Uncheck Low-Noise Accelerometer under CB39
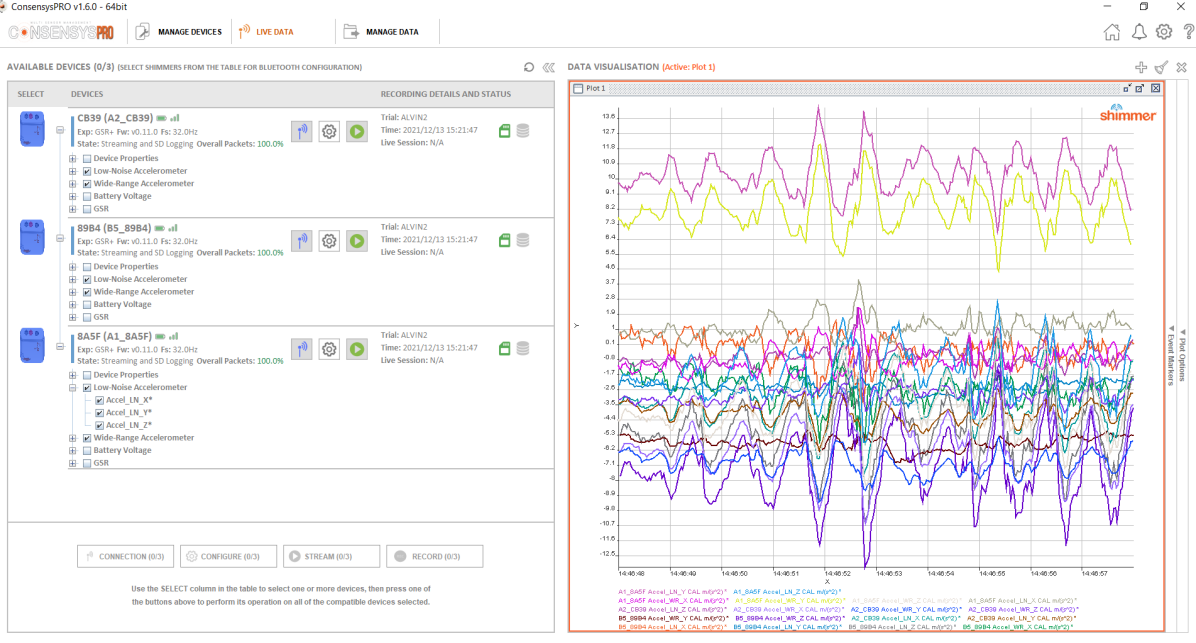Image resolution: width=1196 pixels, height=643 pixels. (x=87, y=171)
